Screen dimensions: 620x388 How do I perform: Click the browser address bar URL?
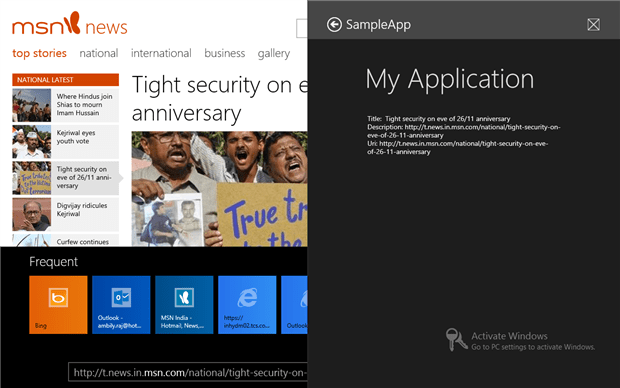(x=188, y=372)
